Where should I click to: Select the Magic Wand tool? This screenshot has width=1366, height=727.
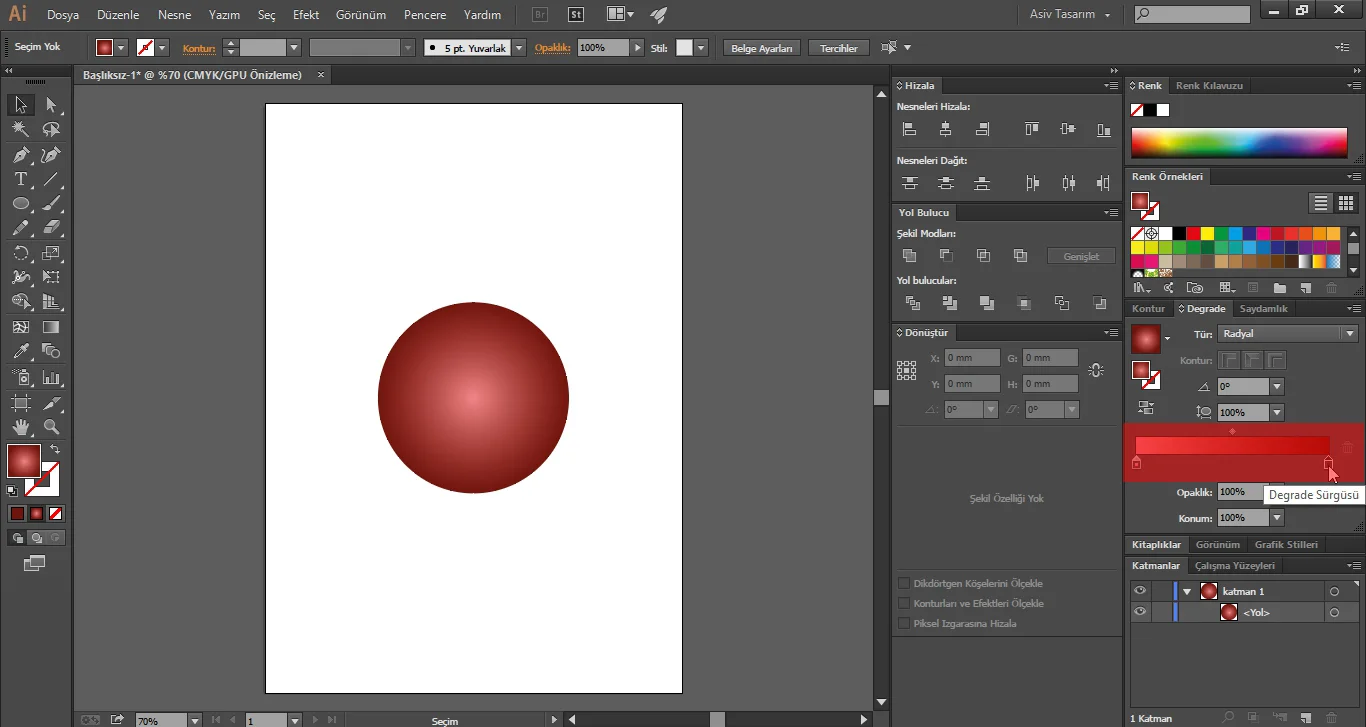20,130
